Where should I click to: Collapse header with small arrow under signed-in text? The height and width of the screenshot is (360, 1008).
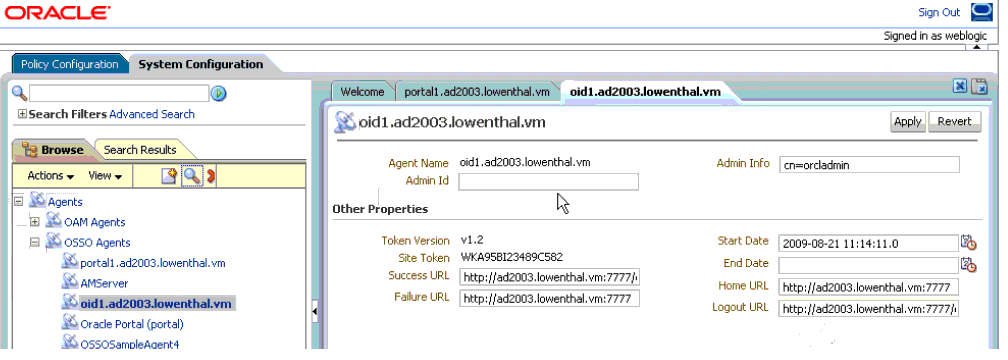(x=976, y=46)
